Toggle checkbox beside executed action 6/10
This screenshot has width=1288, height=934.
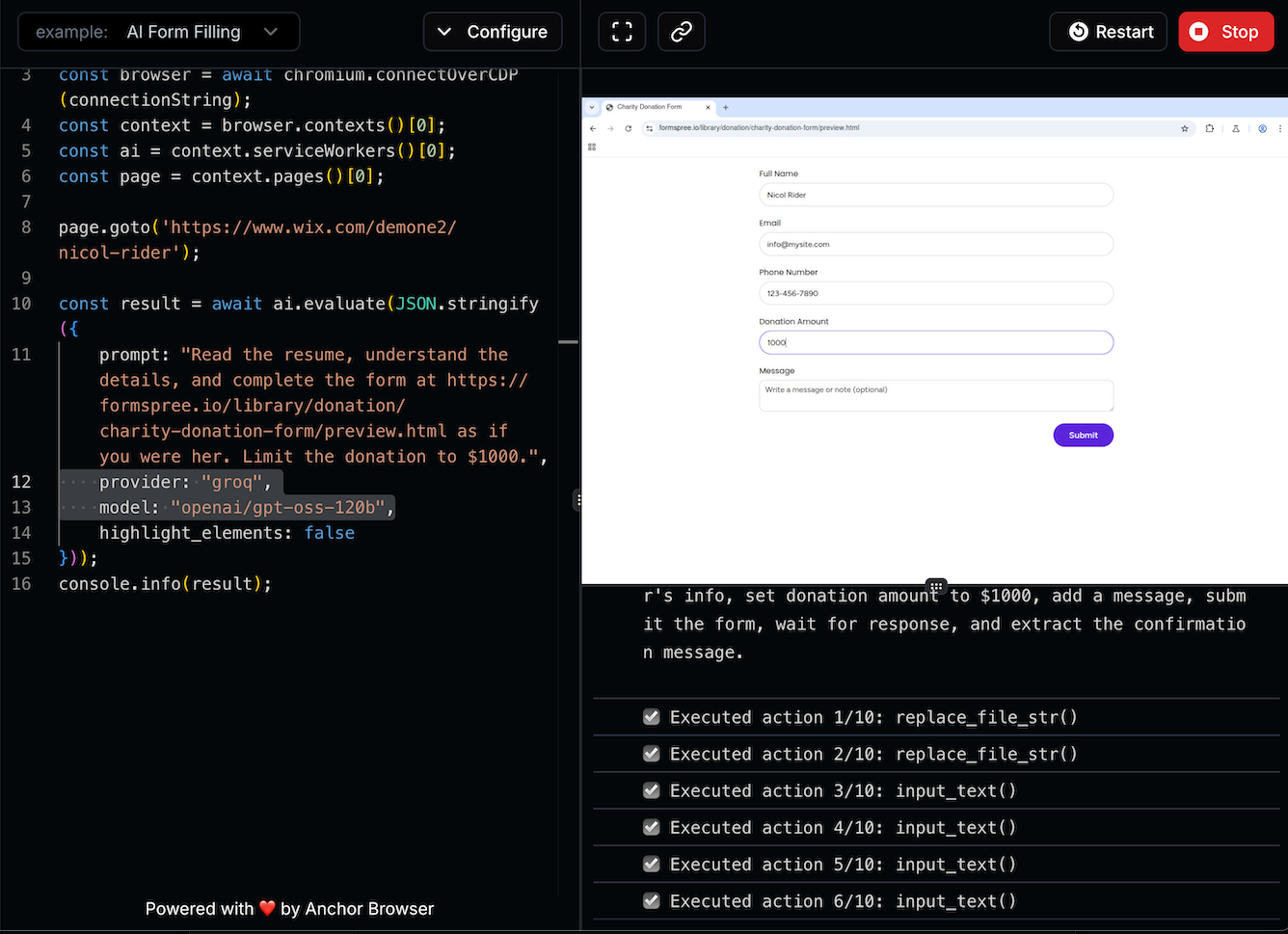click(651, 900)
